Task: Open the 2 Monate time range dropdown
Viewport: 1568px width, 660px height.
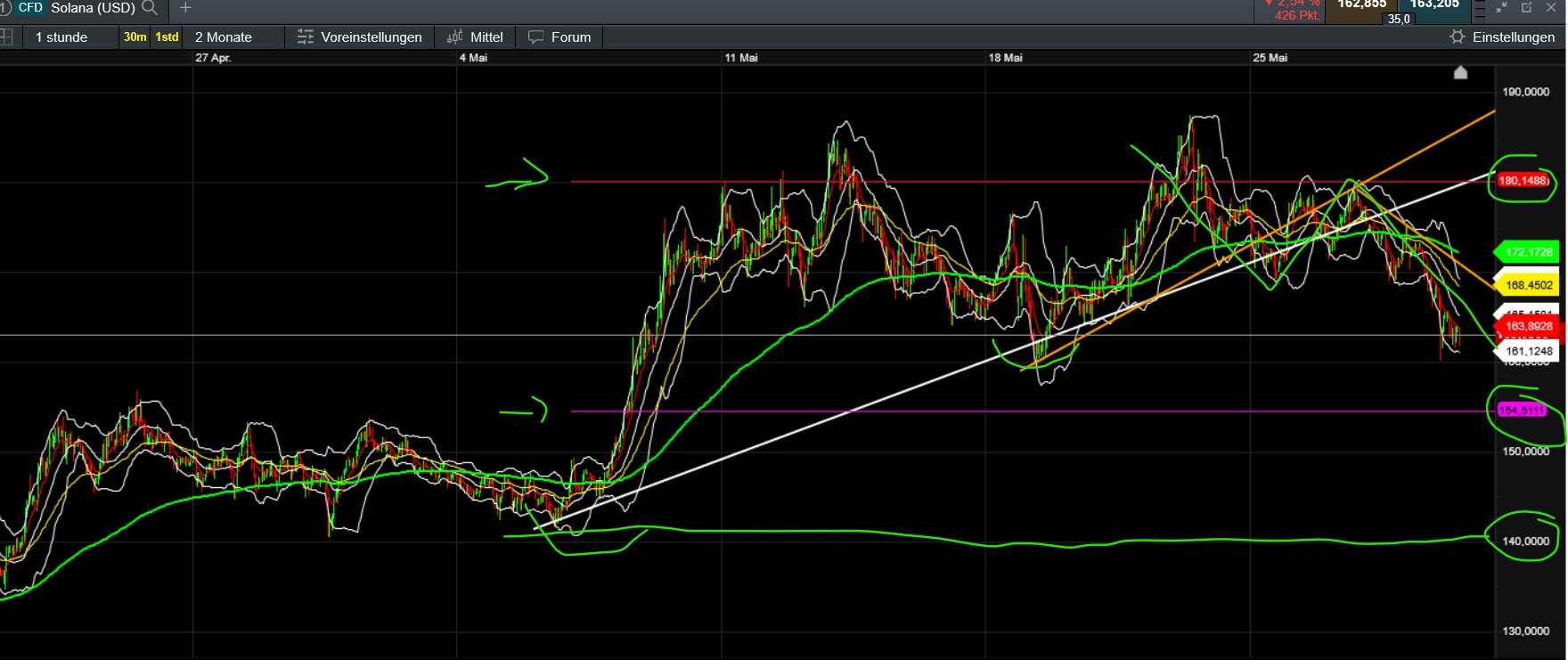Action: [224, 37]
